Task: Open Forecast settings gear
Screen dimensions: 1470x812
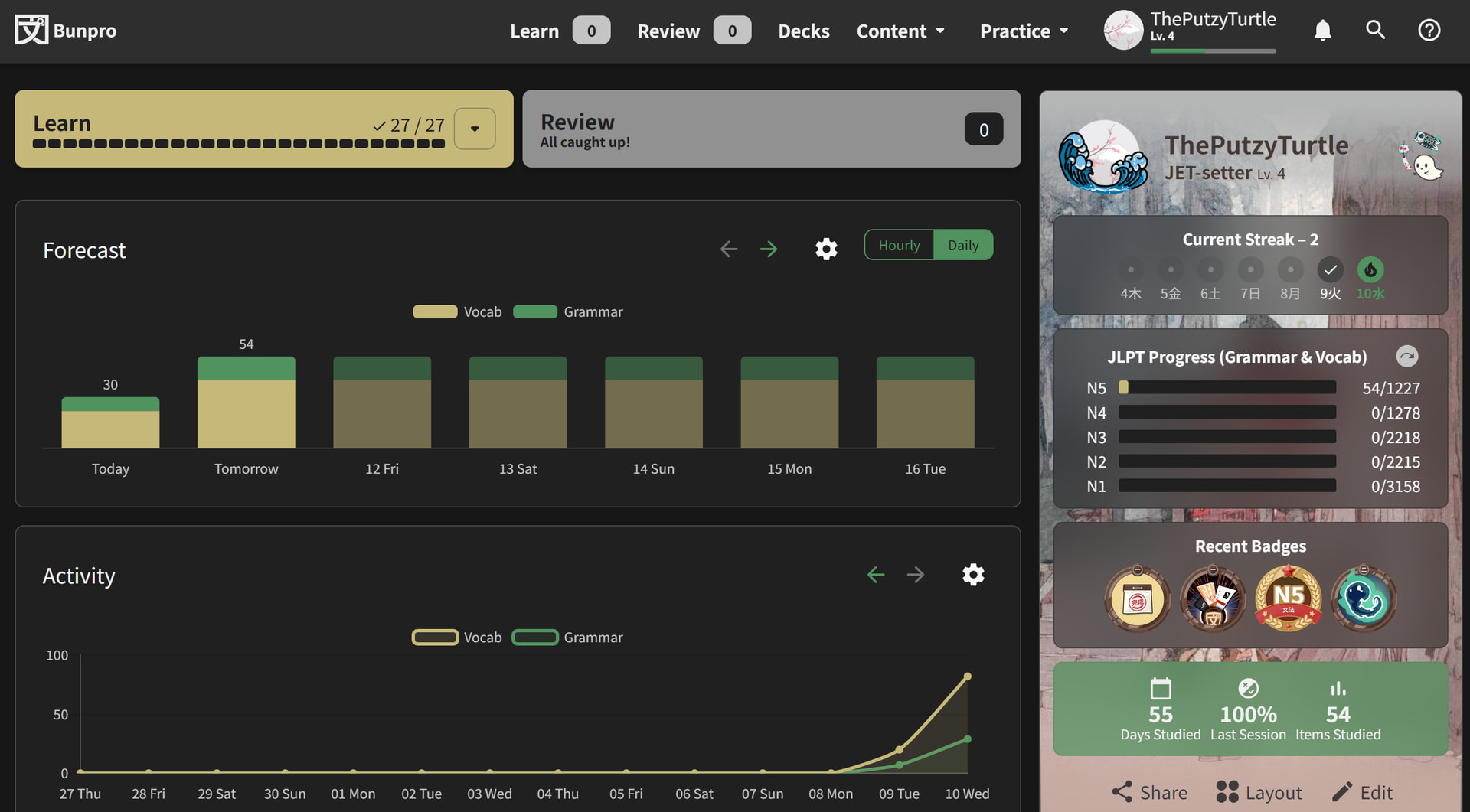Action: [x=826, y=249]
